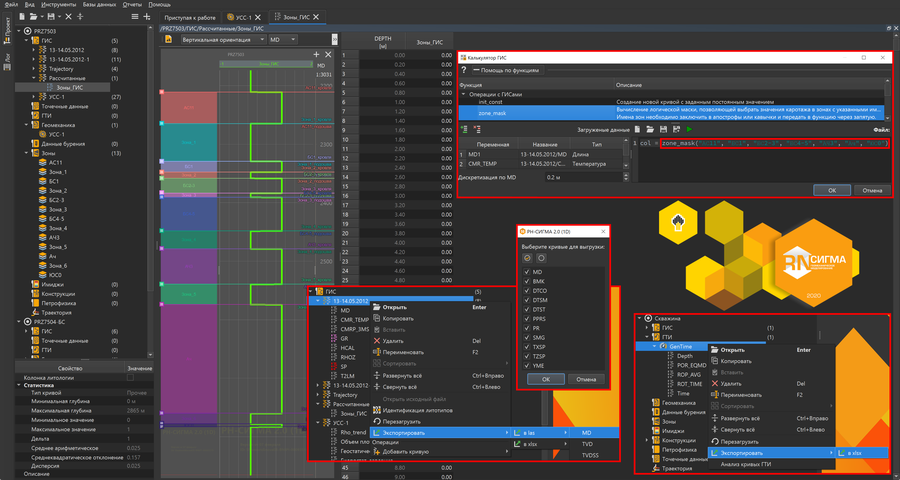This screenshot has height=480, width=900.
Task: Click the plus icon above the well track
Action: click(x=316, y=55)
